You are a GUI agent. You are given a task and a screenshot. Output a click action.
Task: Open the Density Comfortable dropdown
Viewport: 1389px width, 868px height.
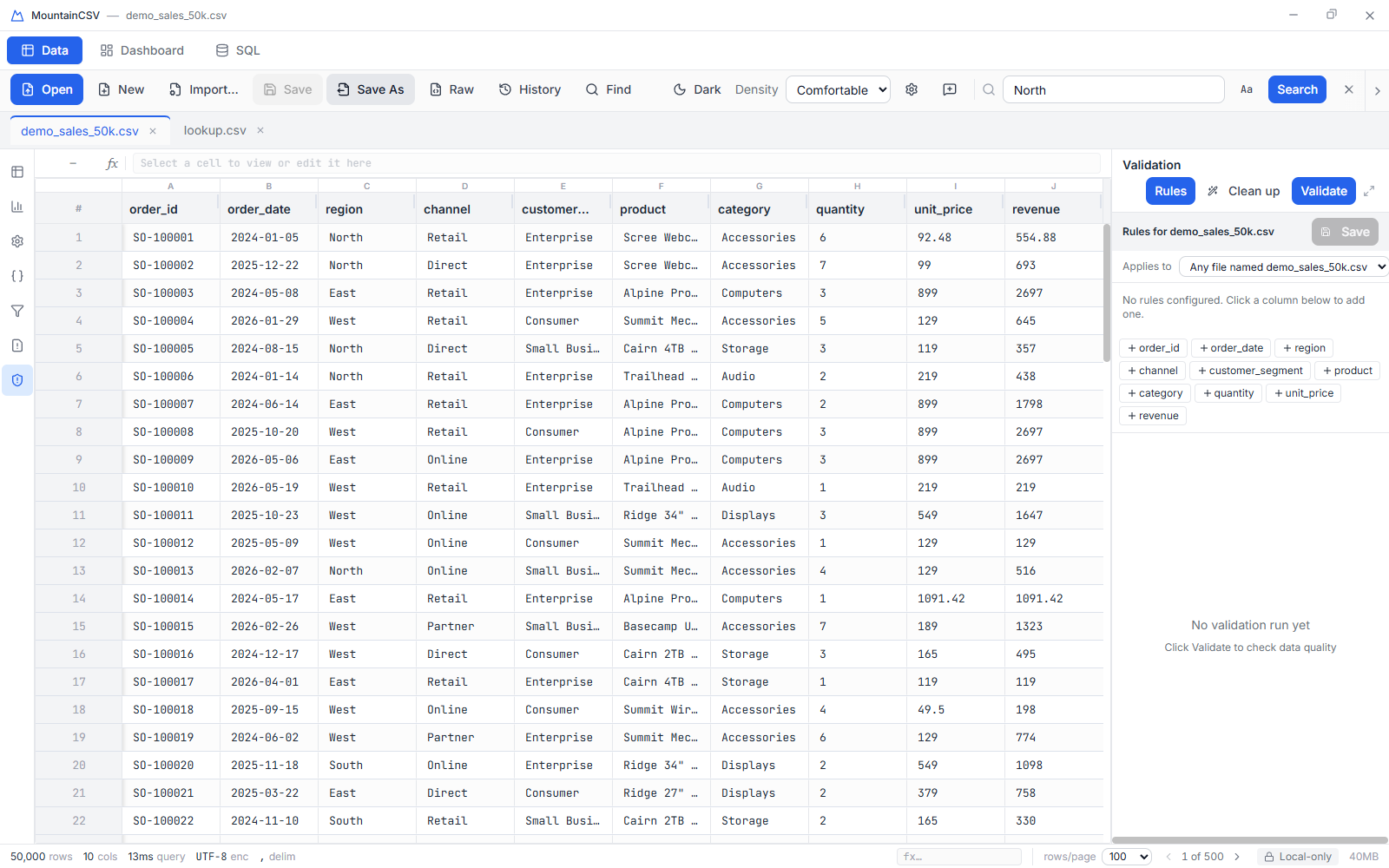838,89
